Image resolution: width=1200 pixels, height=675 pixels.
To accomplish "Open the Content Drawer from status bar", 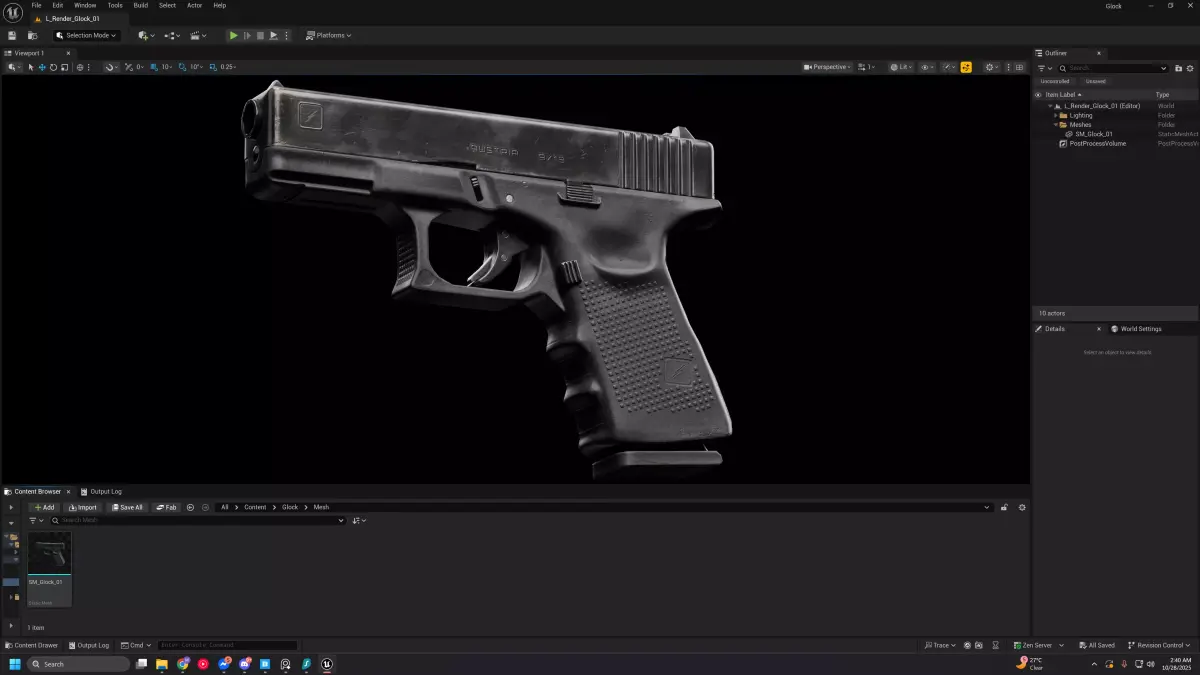I will (31, 645).
